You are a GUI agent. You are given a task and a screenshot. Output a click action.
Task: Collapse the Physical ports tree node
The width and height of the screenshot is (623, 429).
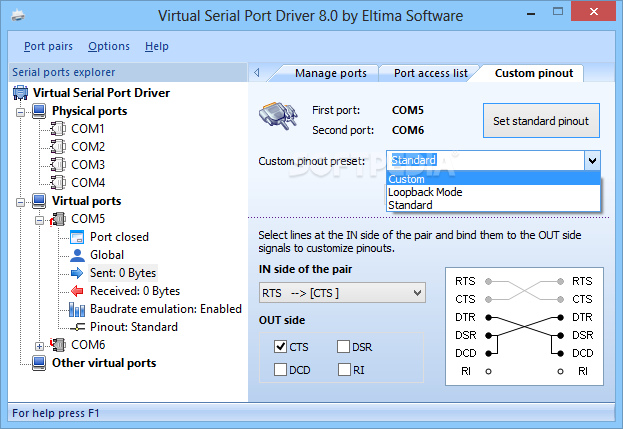point(20,112)
